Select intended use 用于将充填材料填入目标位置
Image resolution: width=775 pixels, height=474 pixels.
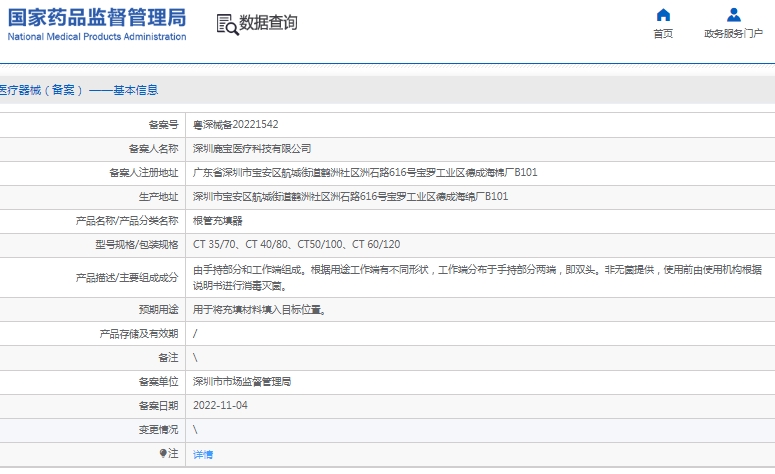tap(259, 310)
